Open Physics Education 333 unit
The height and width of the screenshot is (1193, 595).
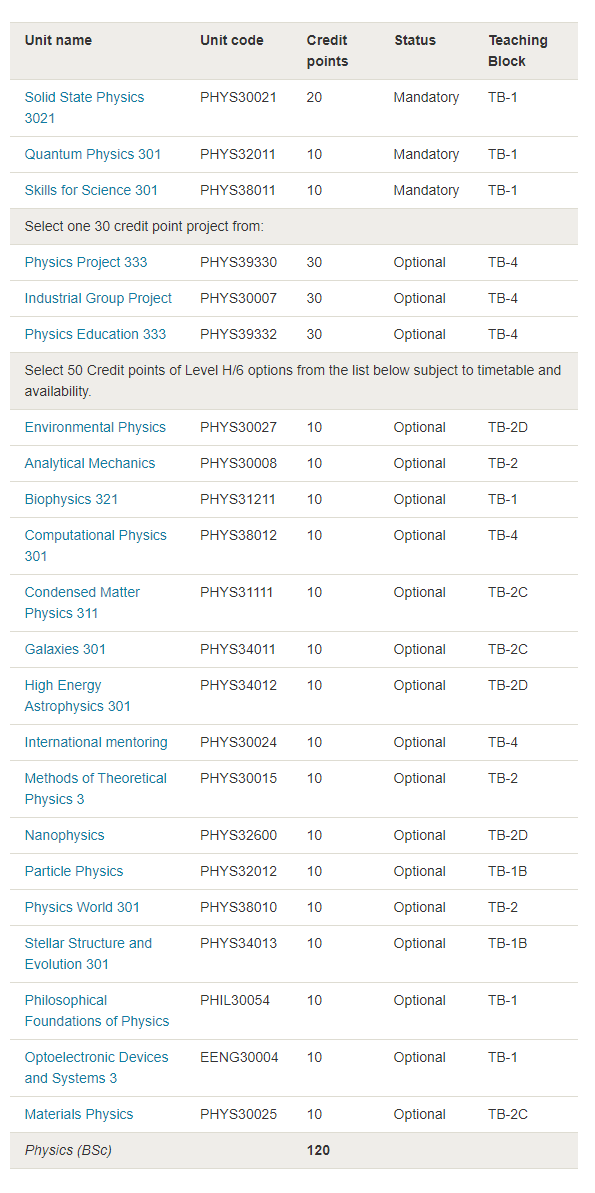(95, 334)
